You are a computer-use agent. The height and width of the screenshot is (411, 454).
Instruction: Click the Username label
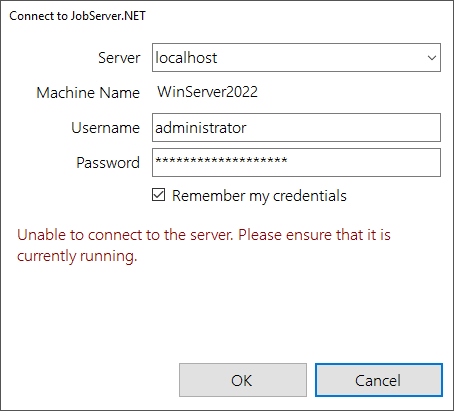[105, 128]
